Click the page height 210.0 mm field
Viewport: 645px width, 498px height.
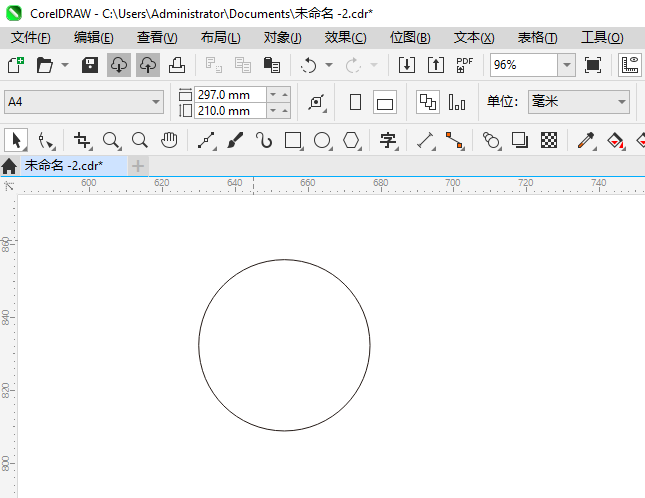(230, 111)
